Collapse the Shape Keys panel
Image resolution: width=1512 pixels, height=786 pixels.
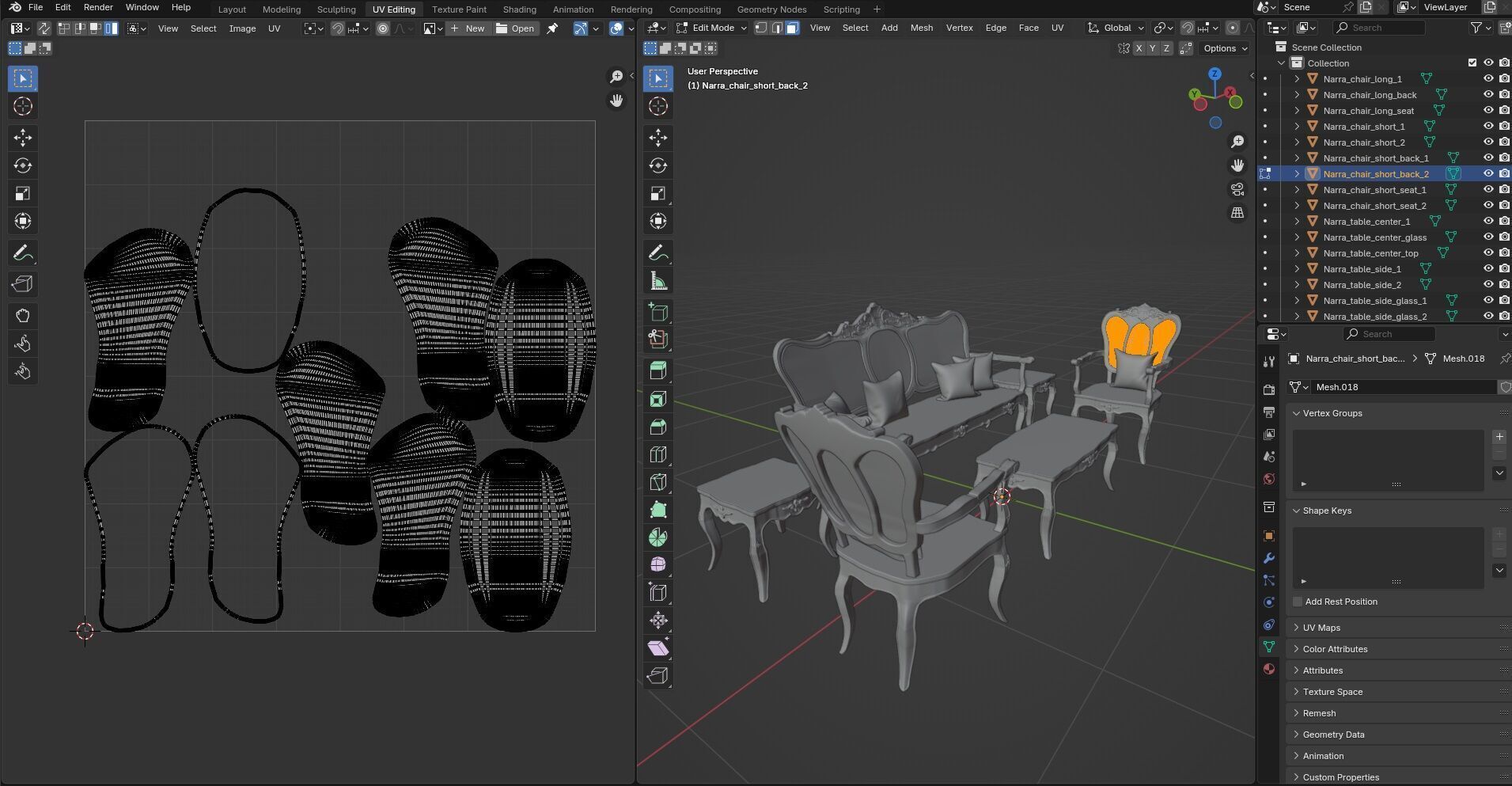pyautogui.click(x=1297, y=511)
